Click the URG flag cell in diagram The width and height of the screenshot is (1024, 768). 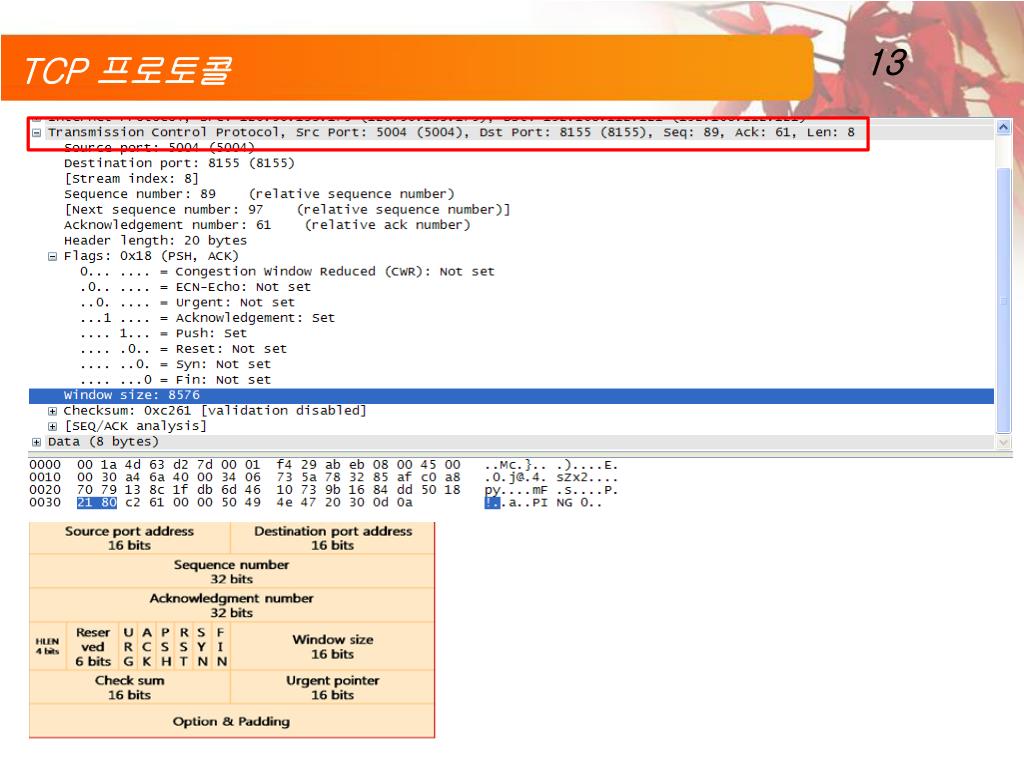(129, 647)
